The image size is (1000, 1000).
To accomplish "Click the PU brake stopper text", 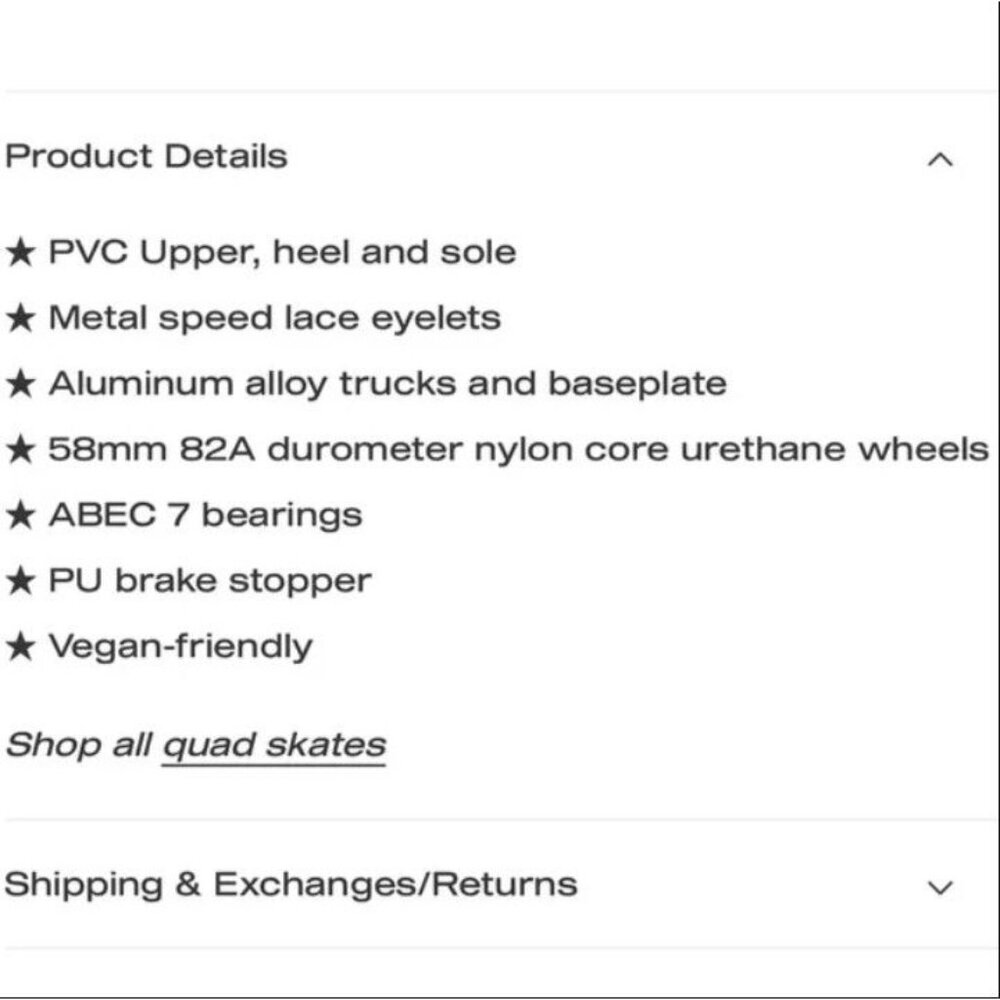I will [x=210, y=582].
